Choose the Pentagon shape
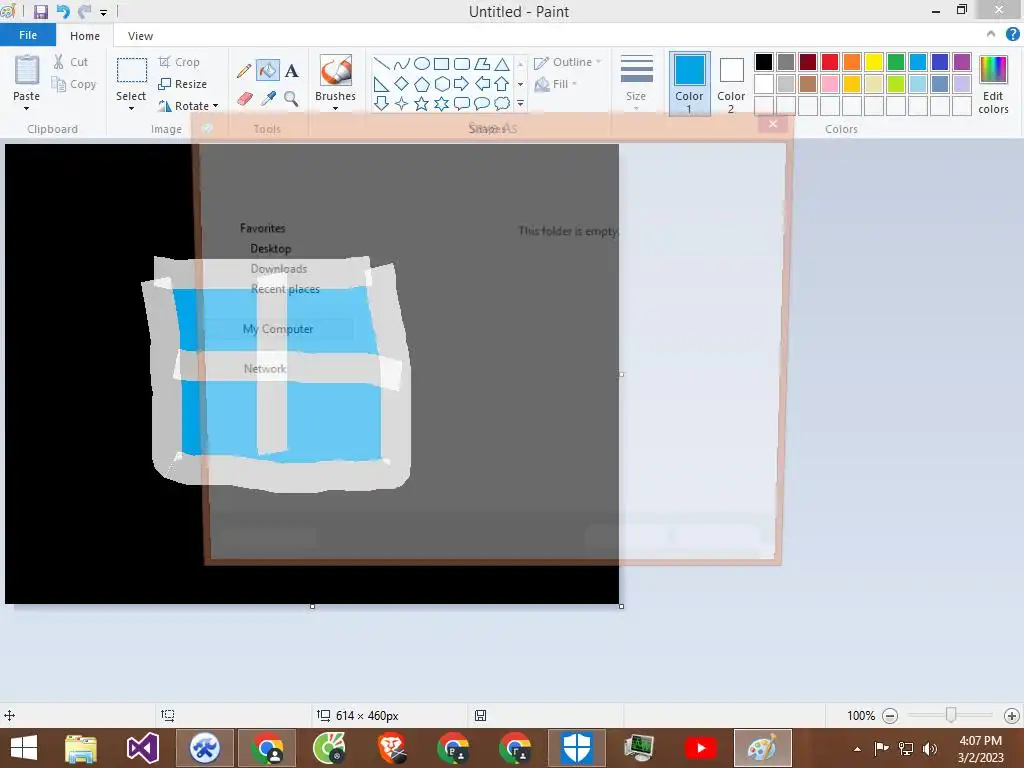The width and height of the screenshot is (1024, 768). (422, 84)
